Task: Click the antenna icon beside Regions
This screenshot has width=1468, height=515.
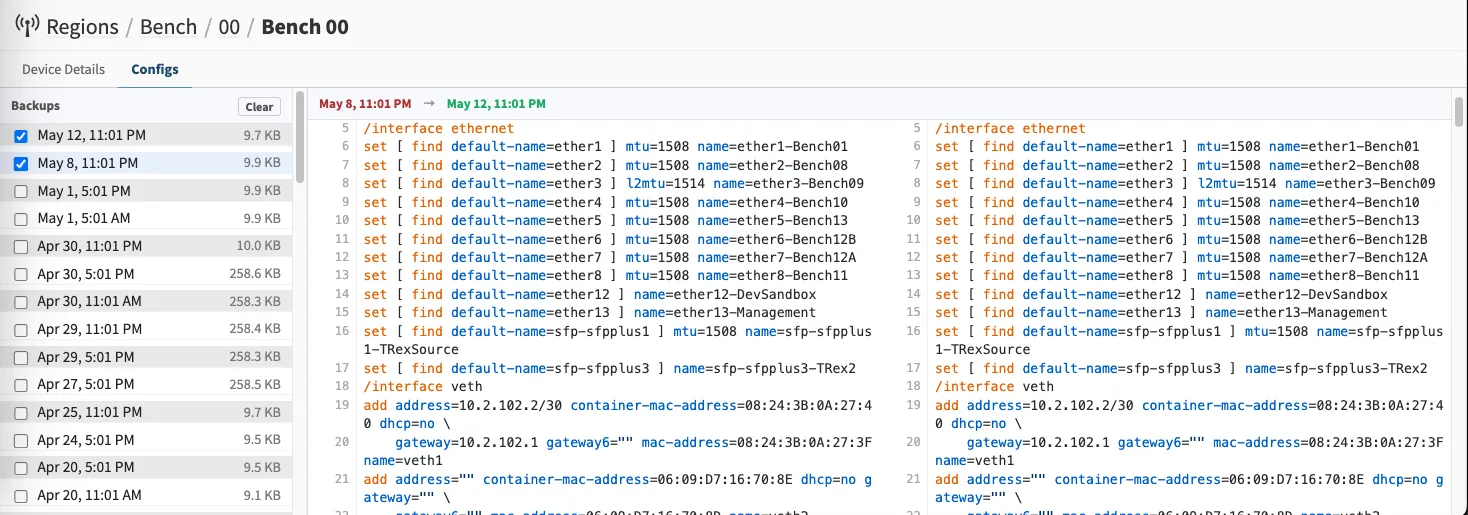Action: 27,27
